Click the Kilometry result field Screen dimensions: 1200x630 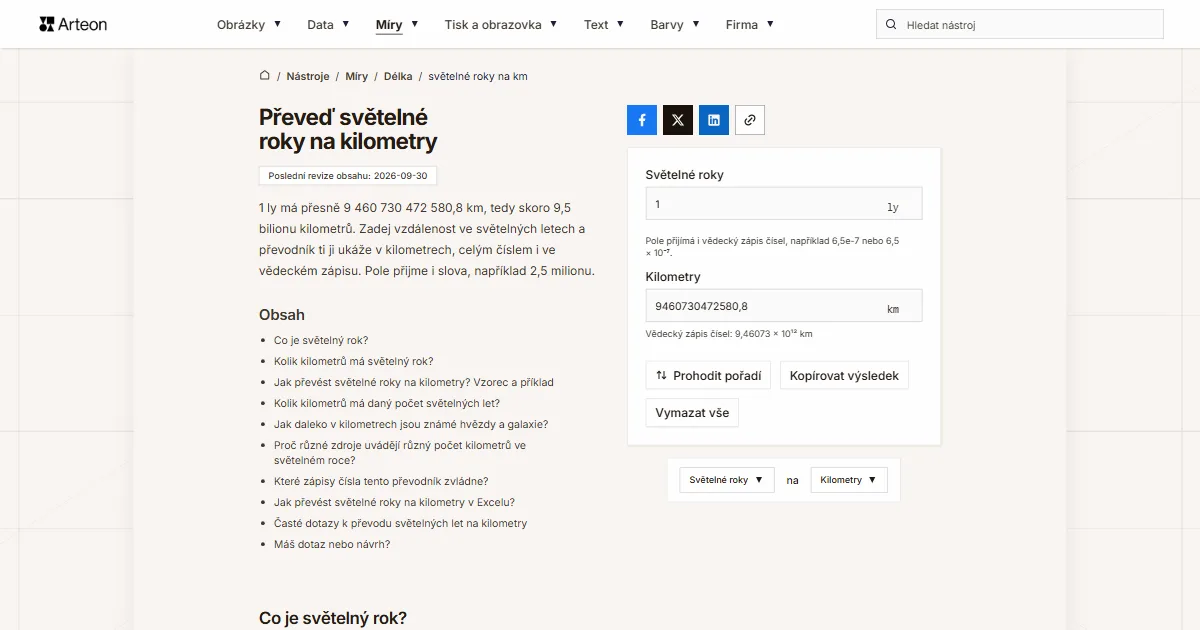(784, 306)
